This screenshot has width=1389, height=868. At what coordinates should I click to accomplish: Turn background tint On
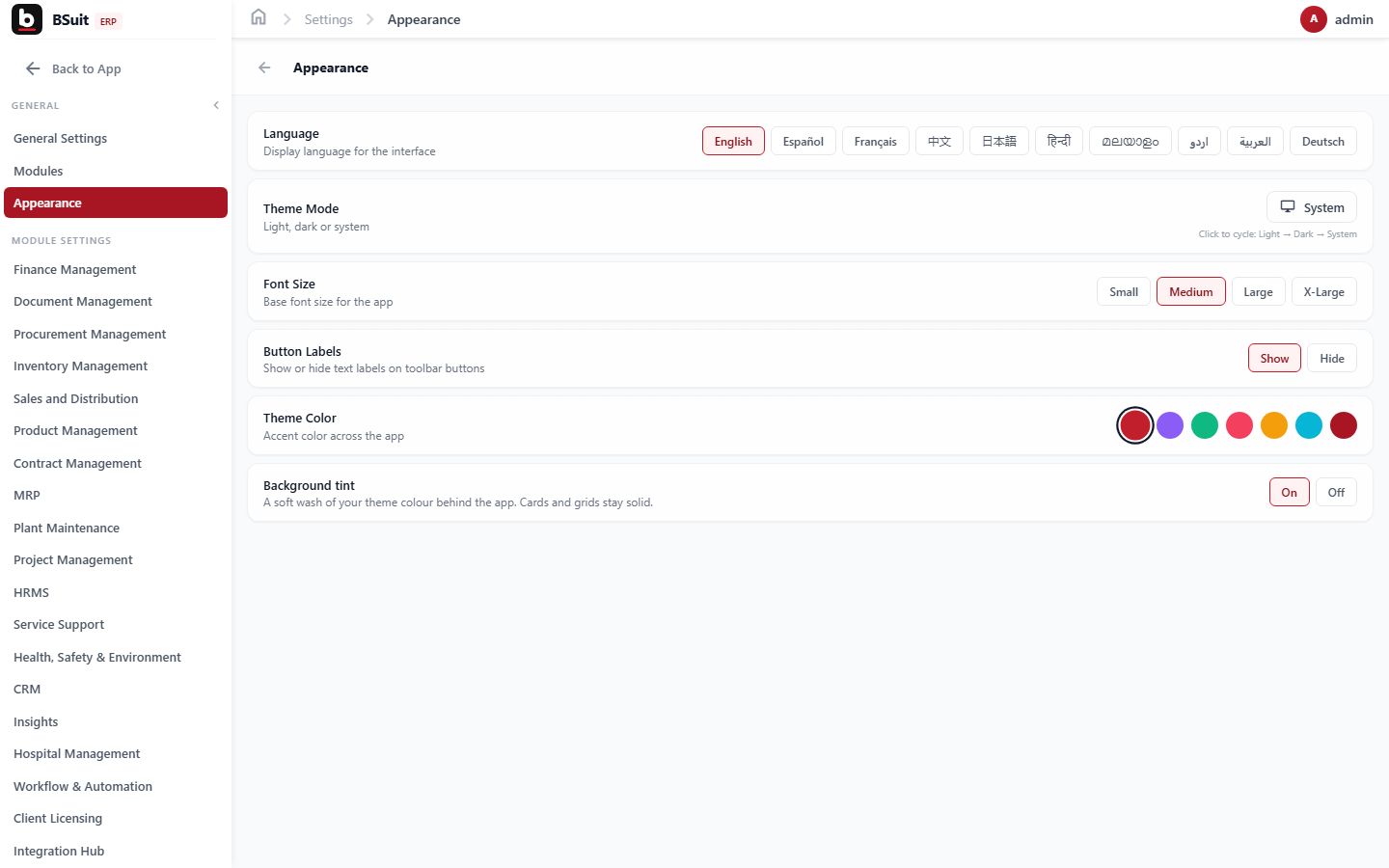point(1290,492)
